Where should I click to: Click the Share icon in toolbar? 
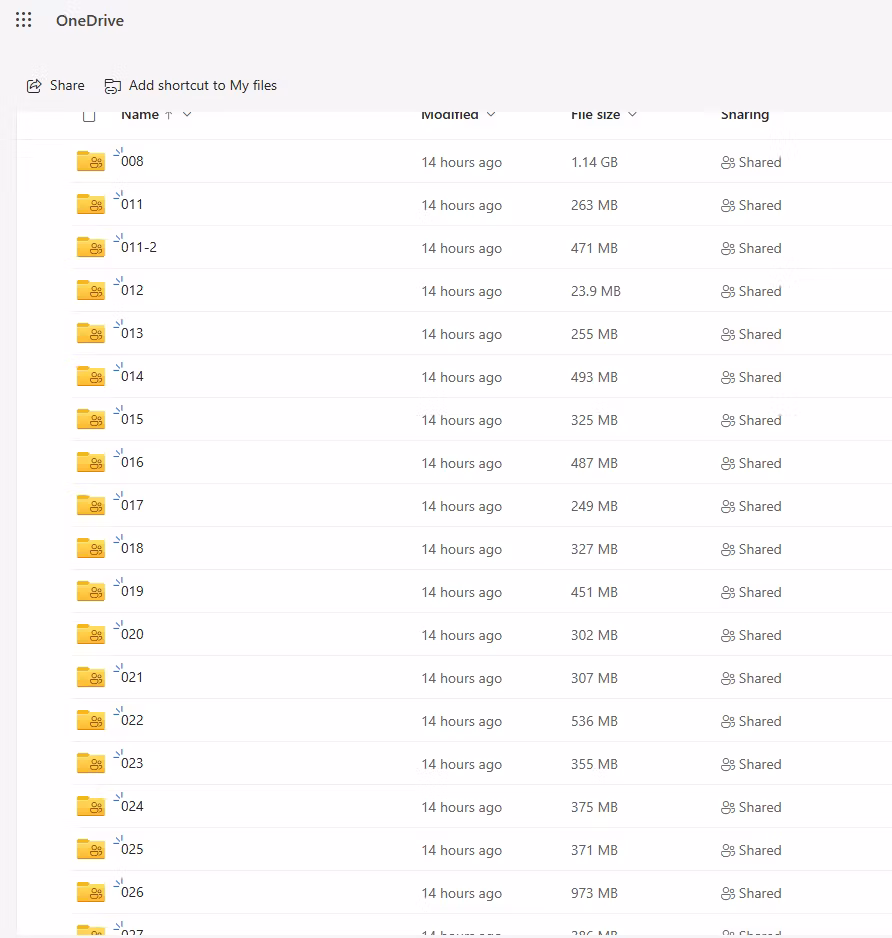tap(34, 86)
